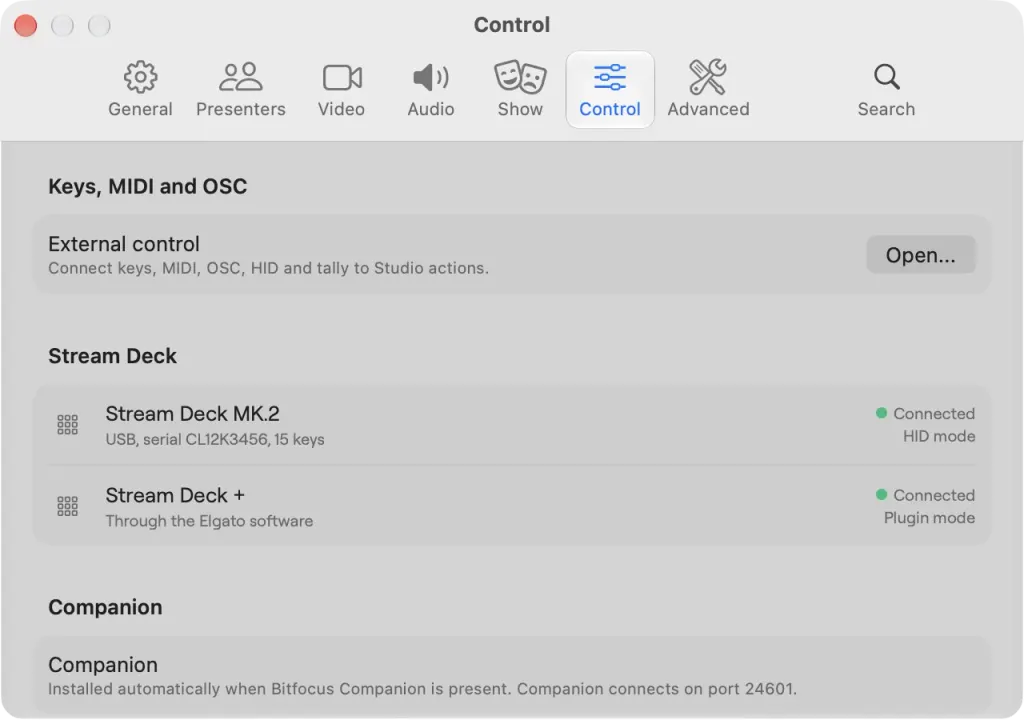This screenshot has width=1024, height=720.
Task: Open the Show theater masks icon
Action: click(520, 76)
